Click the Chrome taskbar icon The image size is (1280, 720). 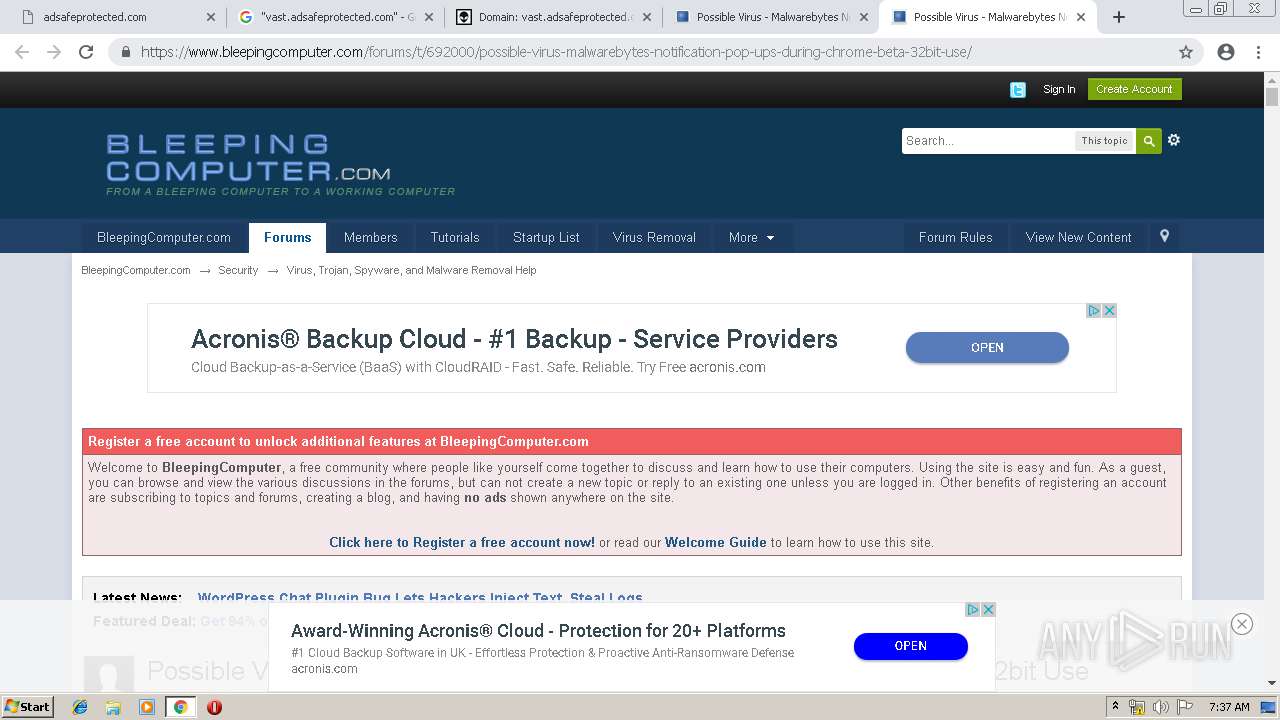pos(180,707)
